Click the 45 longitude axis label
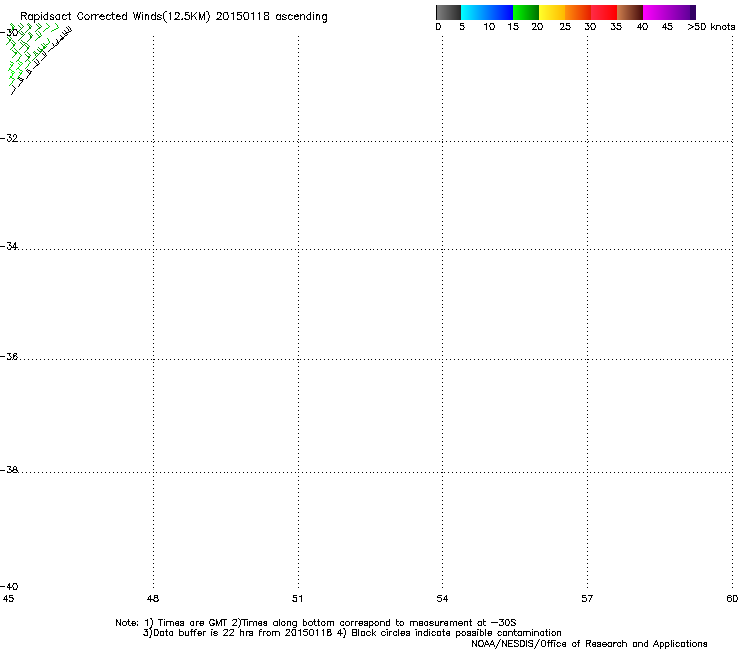The height and width of the screenshot is (650, 740). point(8,599)
